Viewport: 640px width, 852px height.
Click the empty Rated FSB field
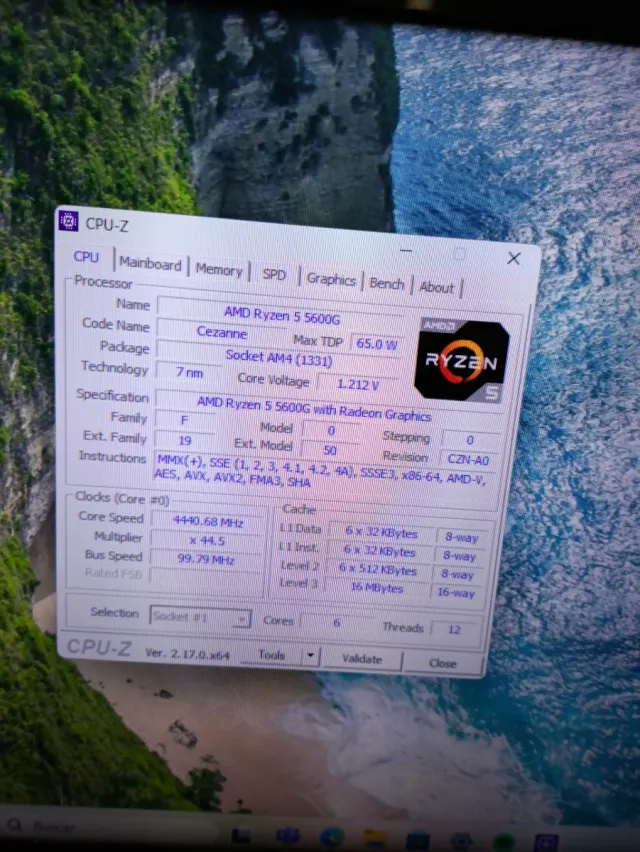(x=205, y=578)
